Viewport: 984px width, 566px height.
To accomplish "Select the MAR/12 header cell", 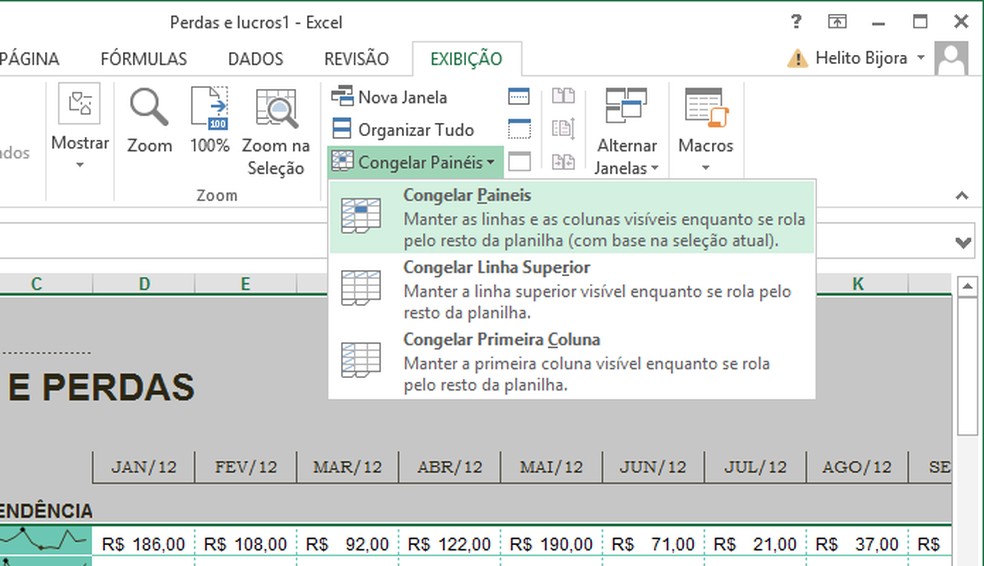I will coord(347,467).
